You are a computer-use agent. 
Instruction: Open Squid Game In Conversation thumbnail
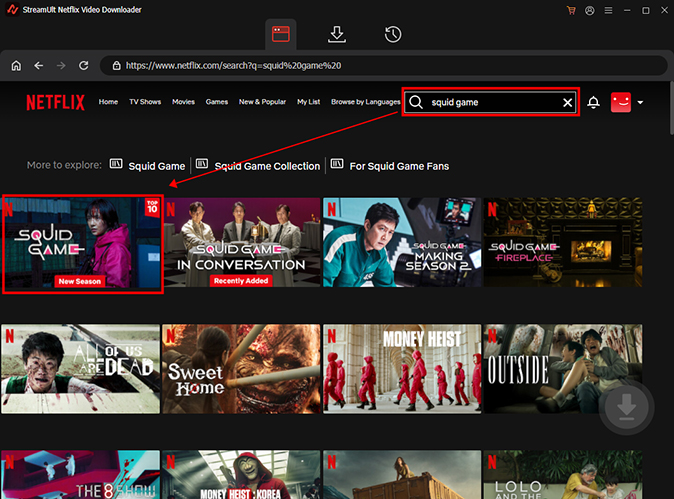click(242, 242)
